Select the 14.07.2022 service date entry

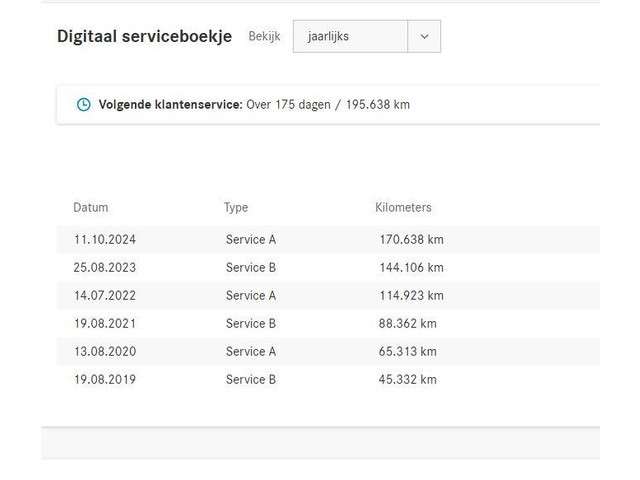pyautogui.click(x=104, y=296)
